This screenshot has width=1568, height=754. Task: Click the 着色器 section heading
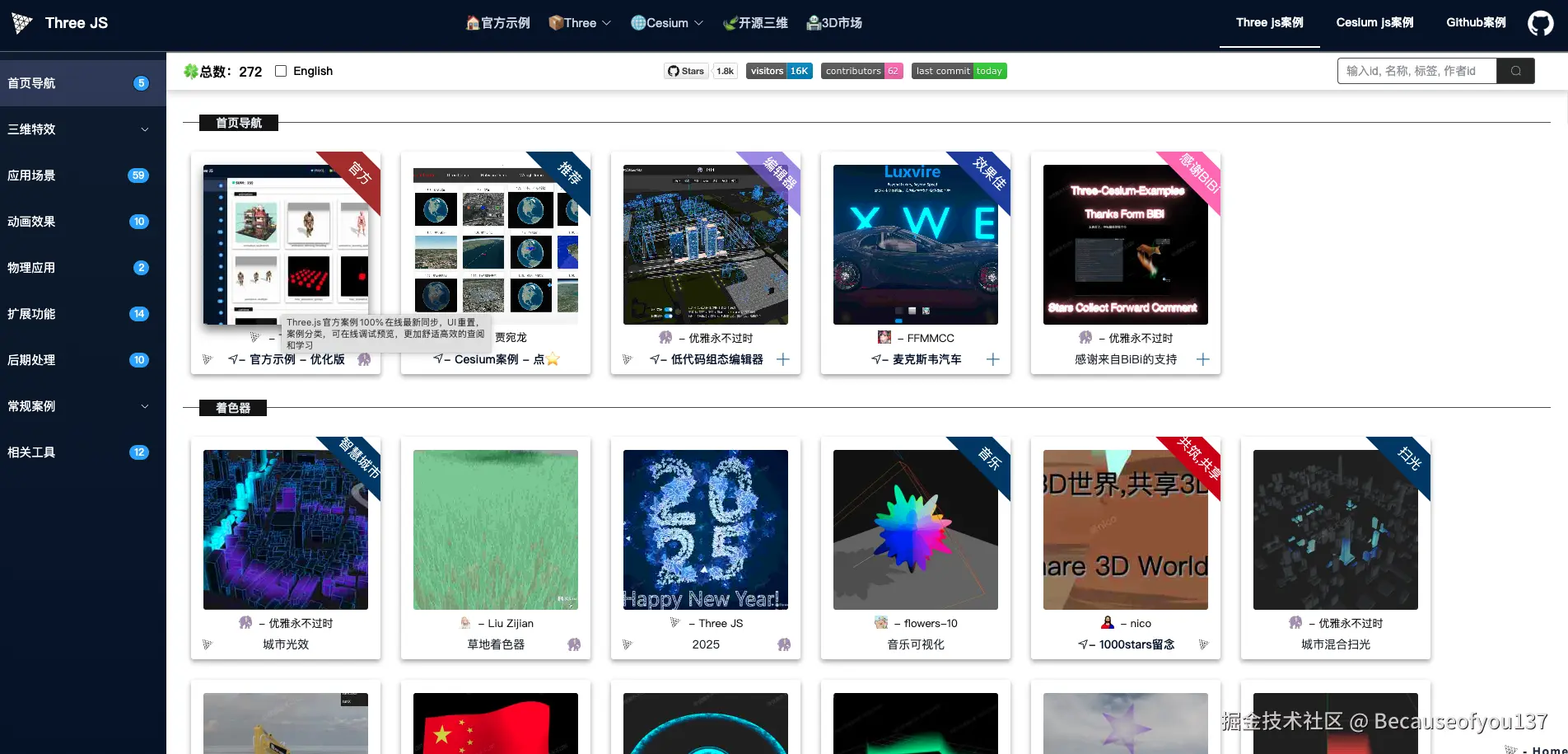pos(233,408)
